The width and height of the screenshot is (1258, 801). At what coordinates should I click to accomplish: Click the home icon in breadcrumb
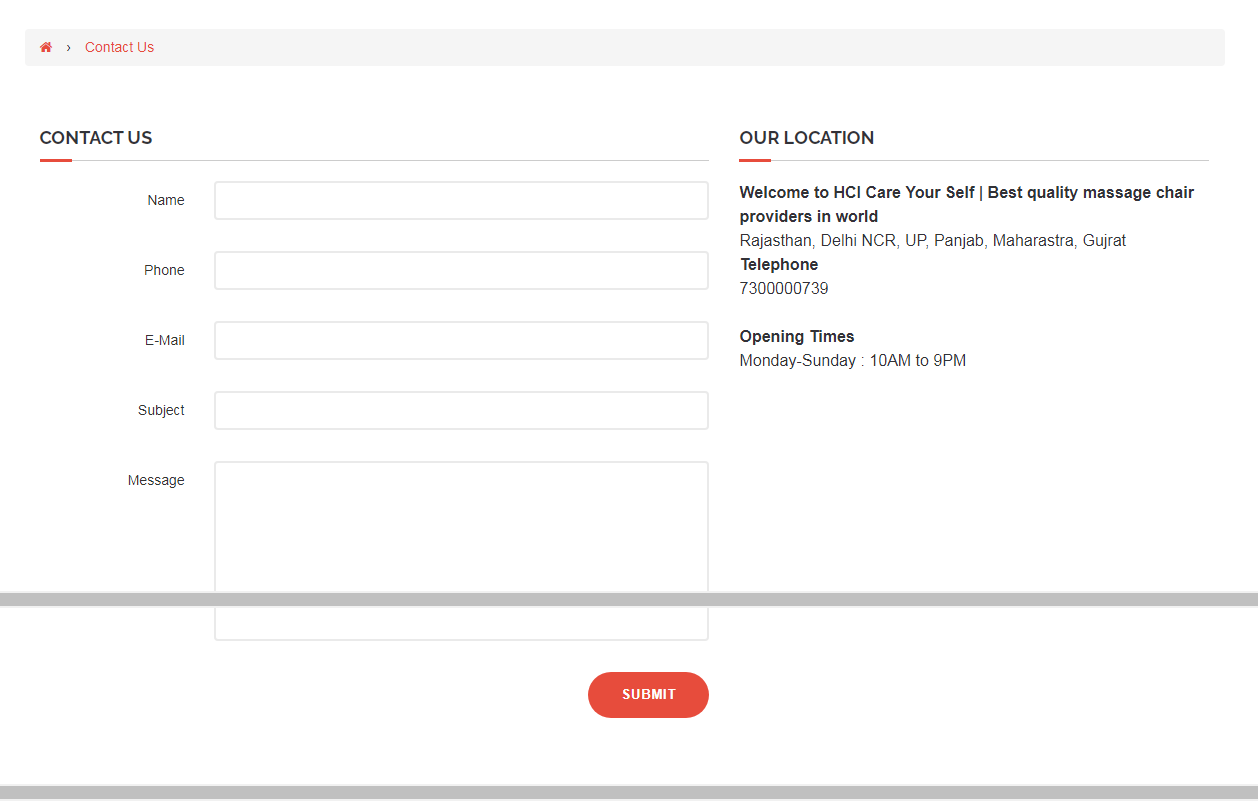46,47
